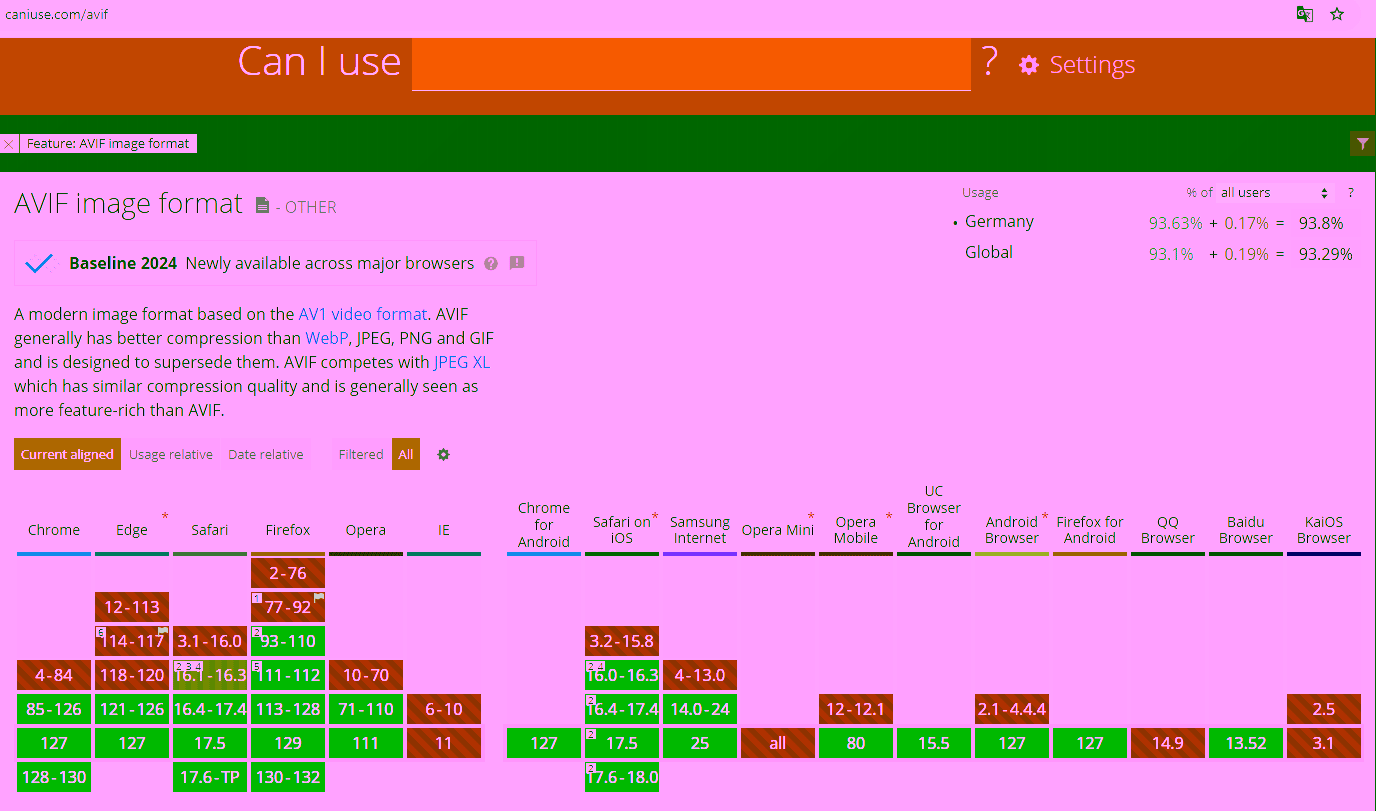Viewport: 1376px width, 811px height.
Task: Open the AV1 video format link
Action: coord(363,313)
